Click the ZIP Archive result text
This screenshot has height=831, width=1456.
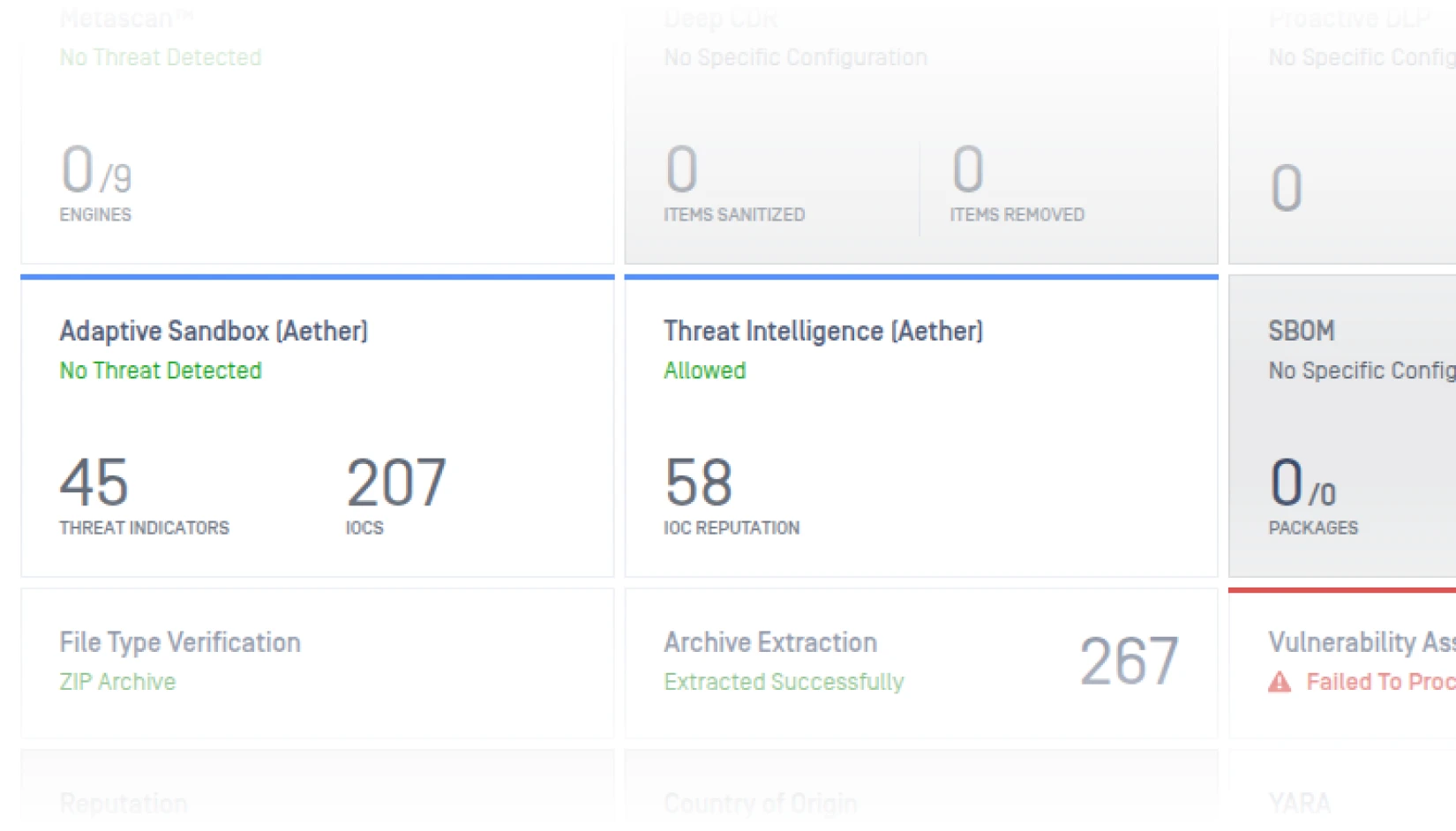pyautogui.click(x=117, y=682)
